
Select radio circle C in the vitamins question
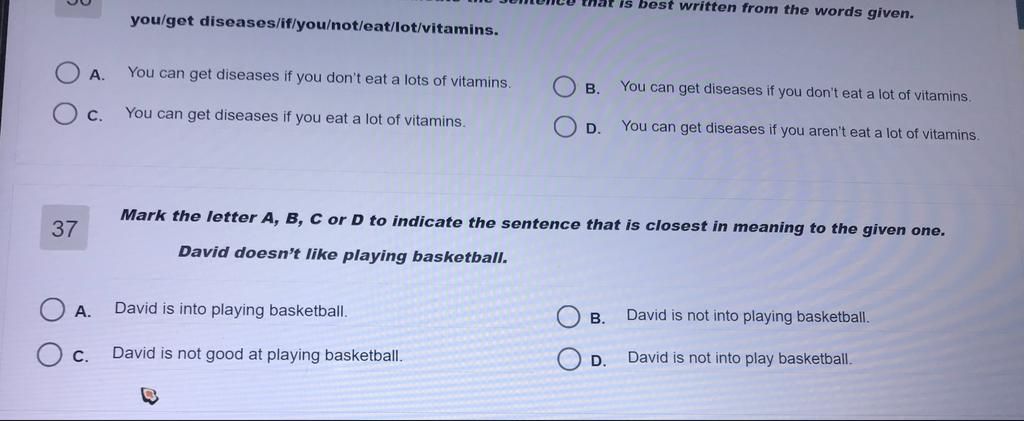coord(64,116)
